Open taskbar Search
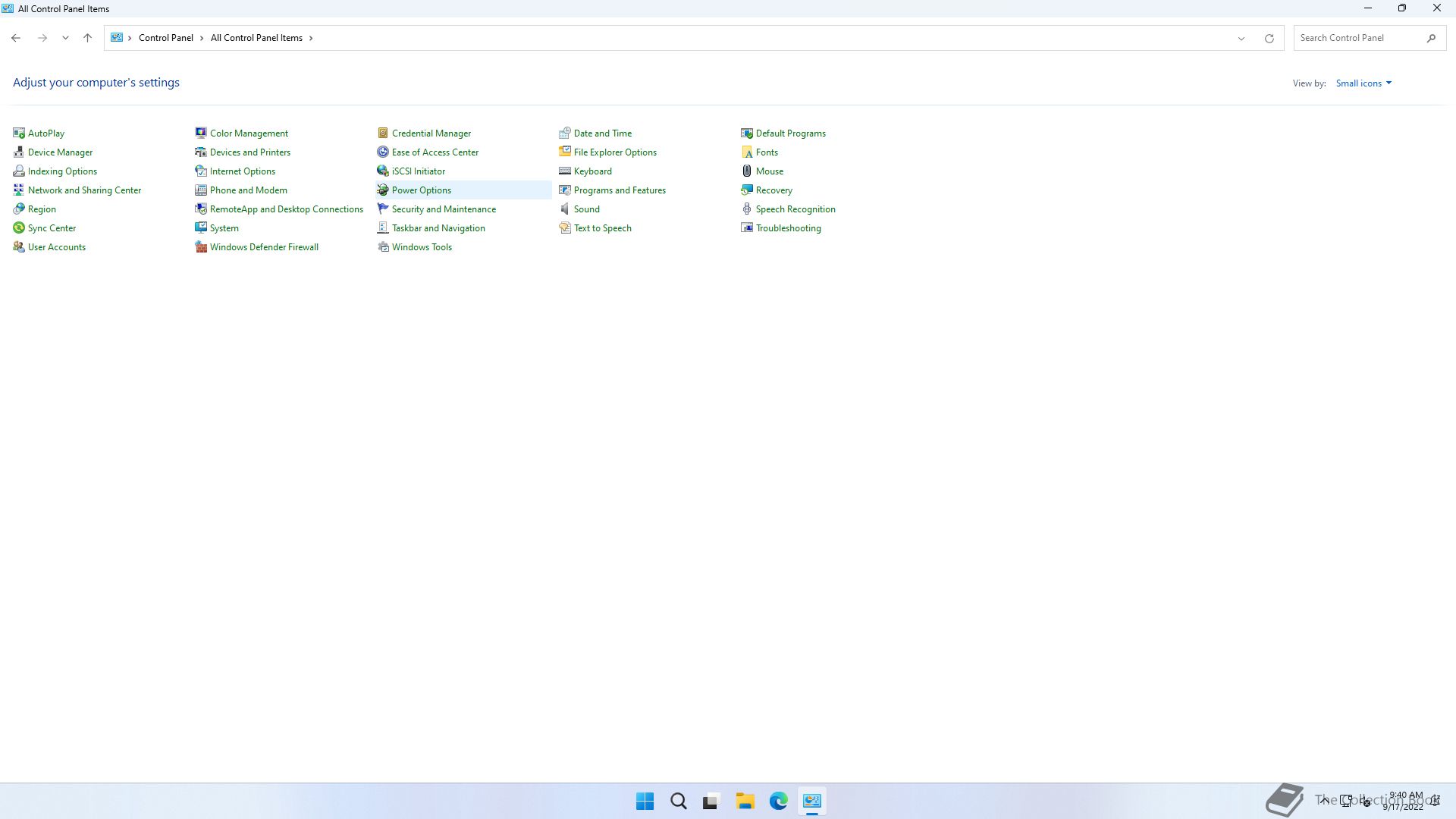1456x819 pixels. click(x=679, y=801)
